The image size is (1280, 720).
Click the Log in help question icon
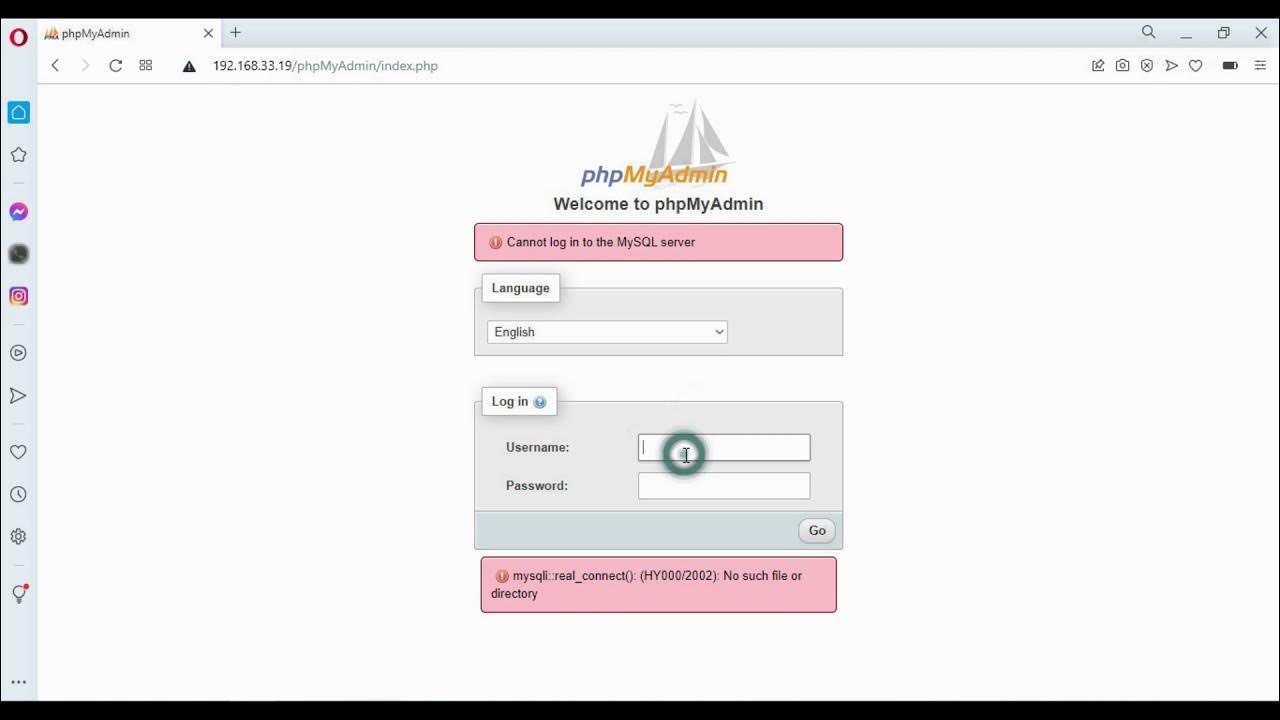pos(540,402)
